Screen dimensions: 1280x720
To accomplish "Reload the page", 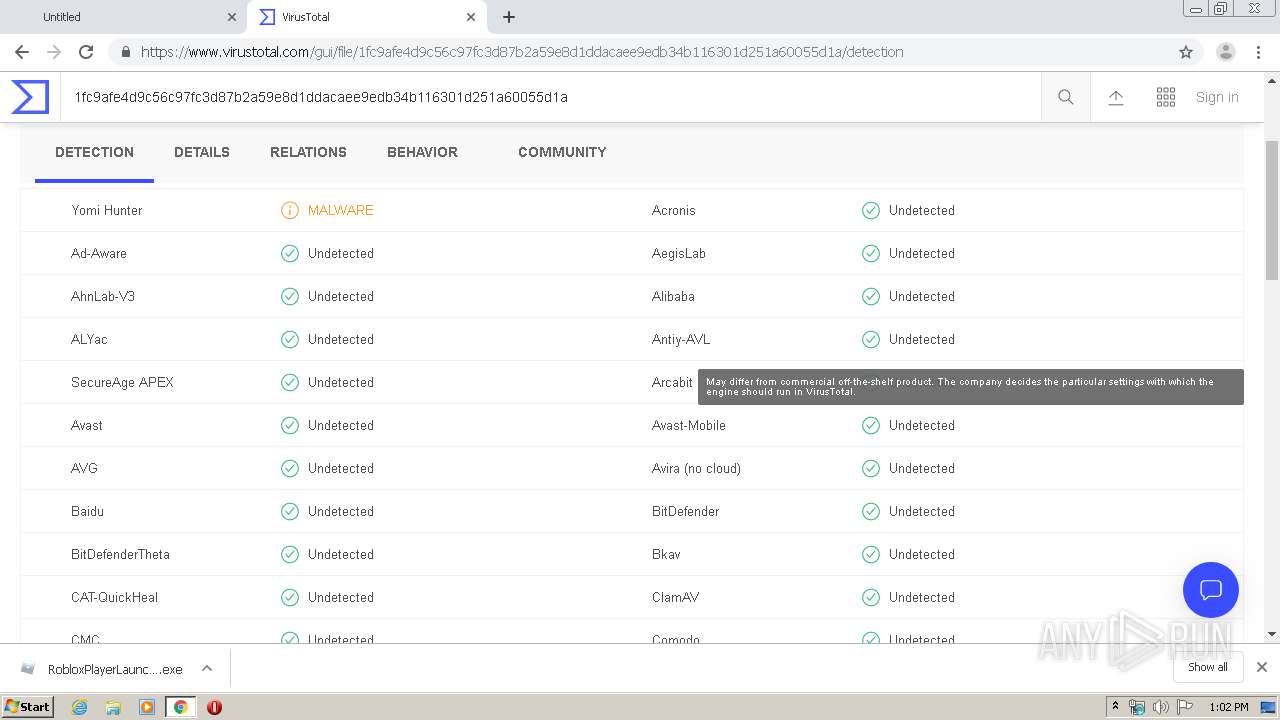I will click(x=86, y=52).
